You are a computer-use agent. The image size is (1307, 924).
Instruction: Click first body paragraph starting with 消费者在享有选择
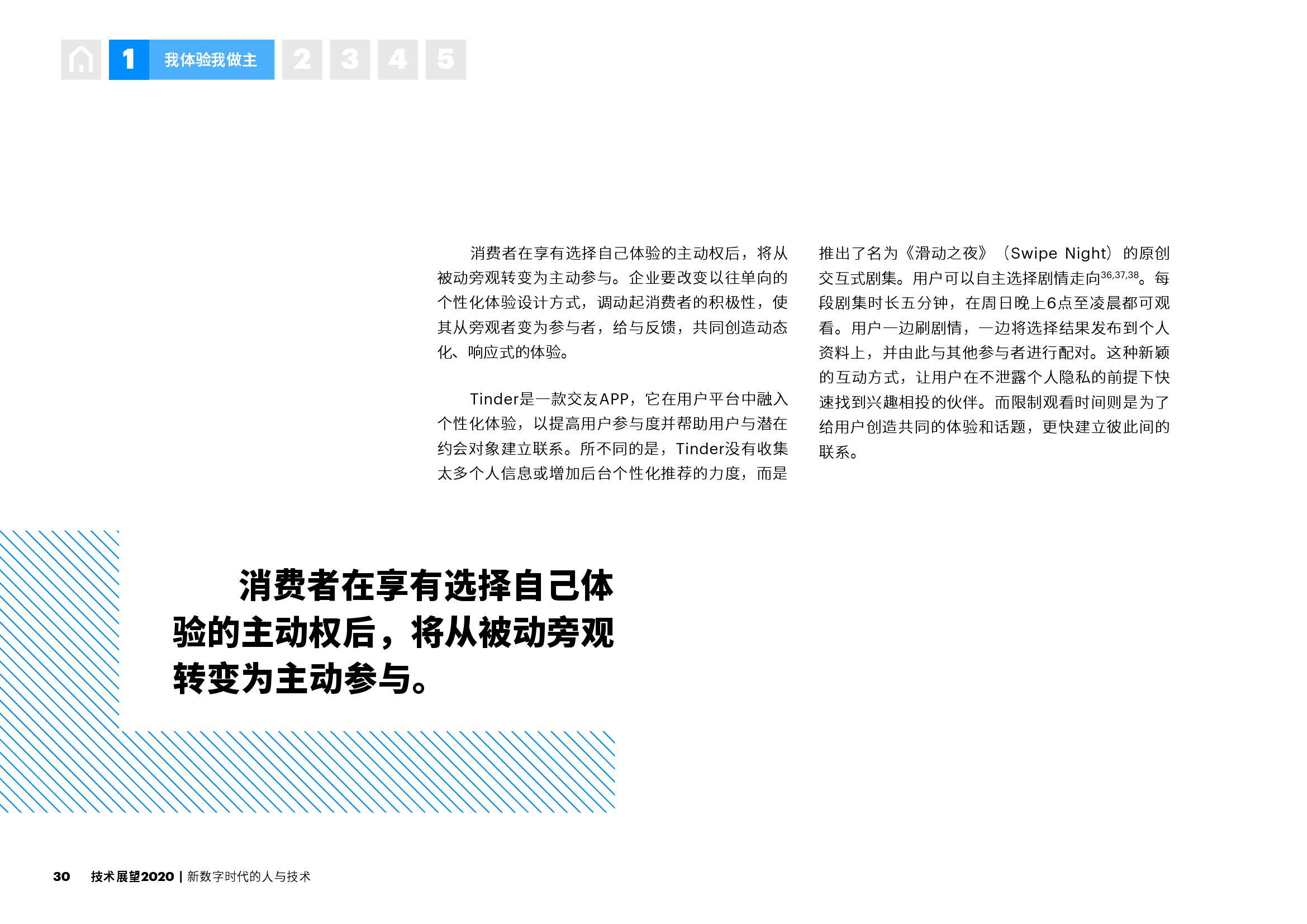612,302
